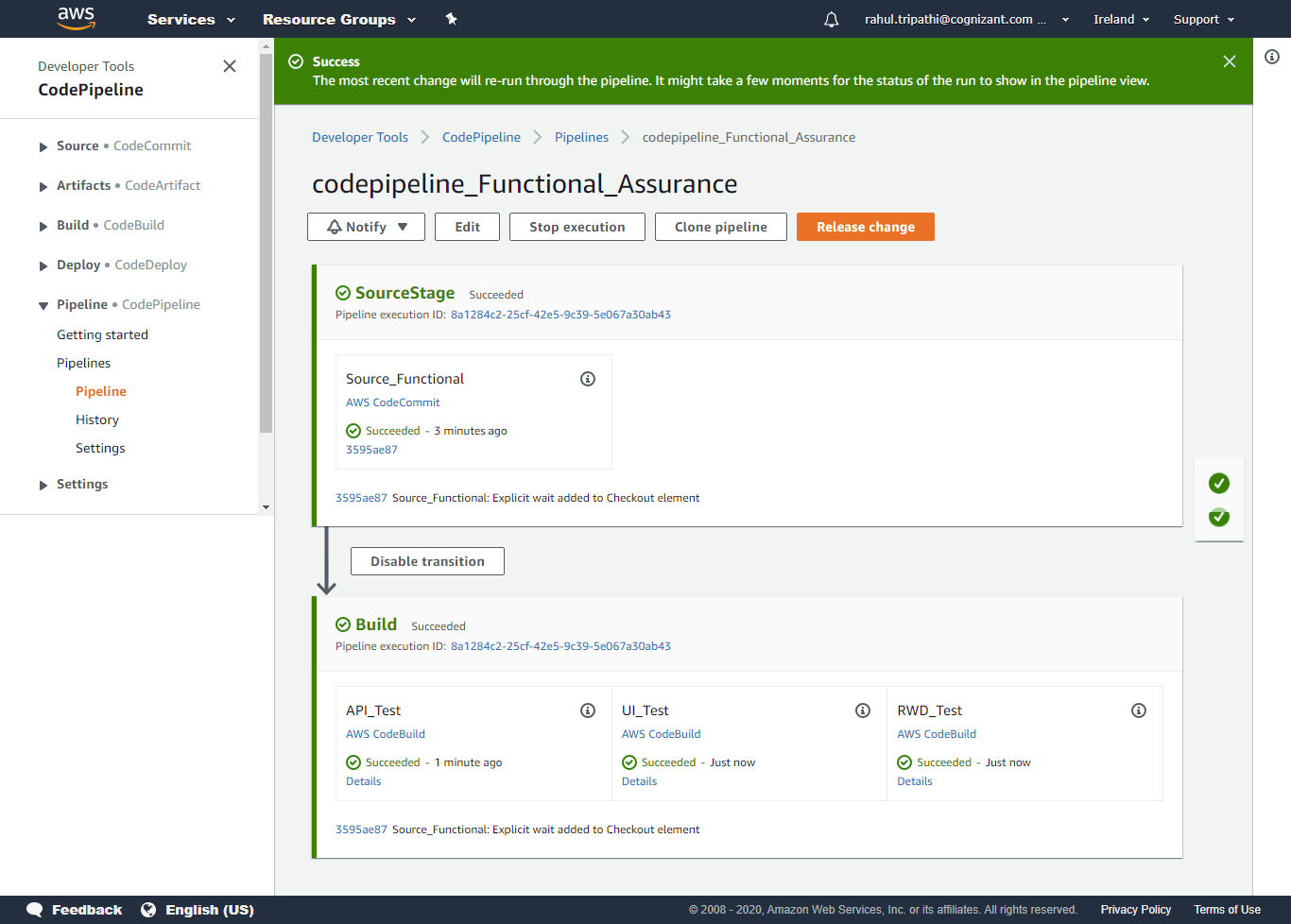This screenshot has height=924, width=1291.
Task: Open AWS CodeBuild link under RWD_Test
Action: click(937, 734)
